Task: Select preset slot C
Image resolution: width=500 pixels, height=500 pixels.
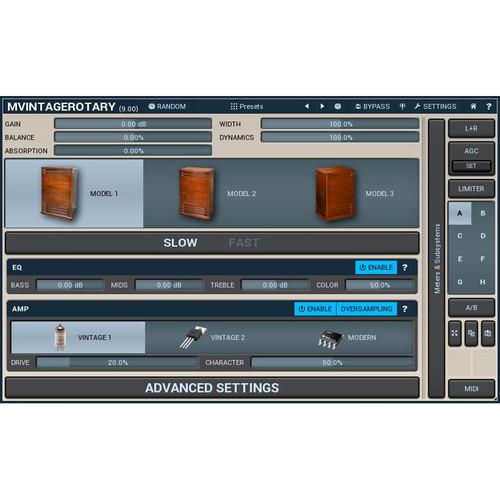Action: click(x=460, y=236)
